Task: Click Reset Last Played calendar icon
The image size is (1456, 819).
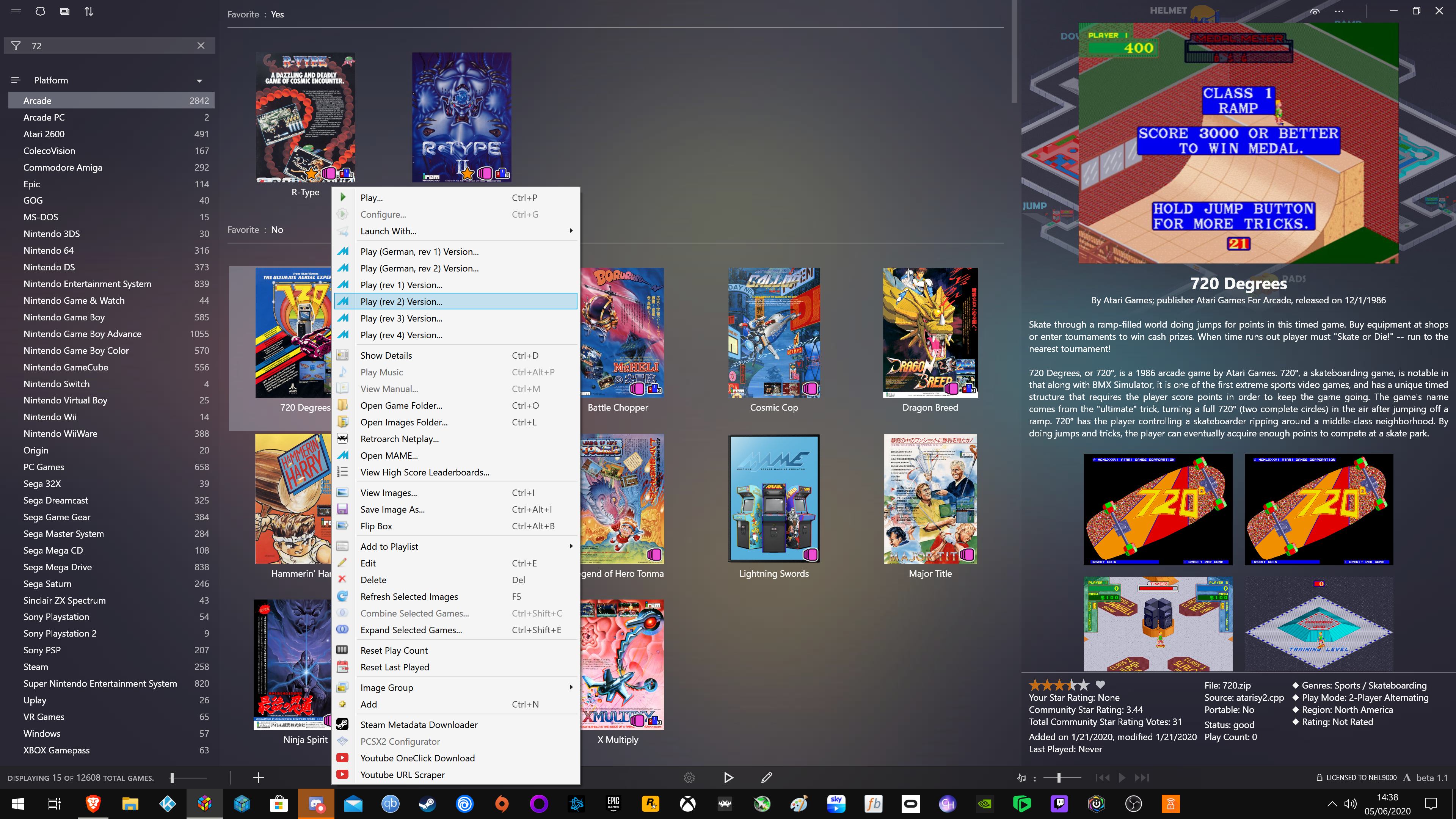Action: coord(342,667)
